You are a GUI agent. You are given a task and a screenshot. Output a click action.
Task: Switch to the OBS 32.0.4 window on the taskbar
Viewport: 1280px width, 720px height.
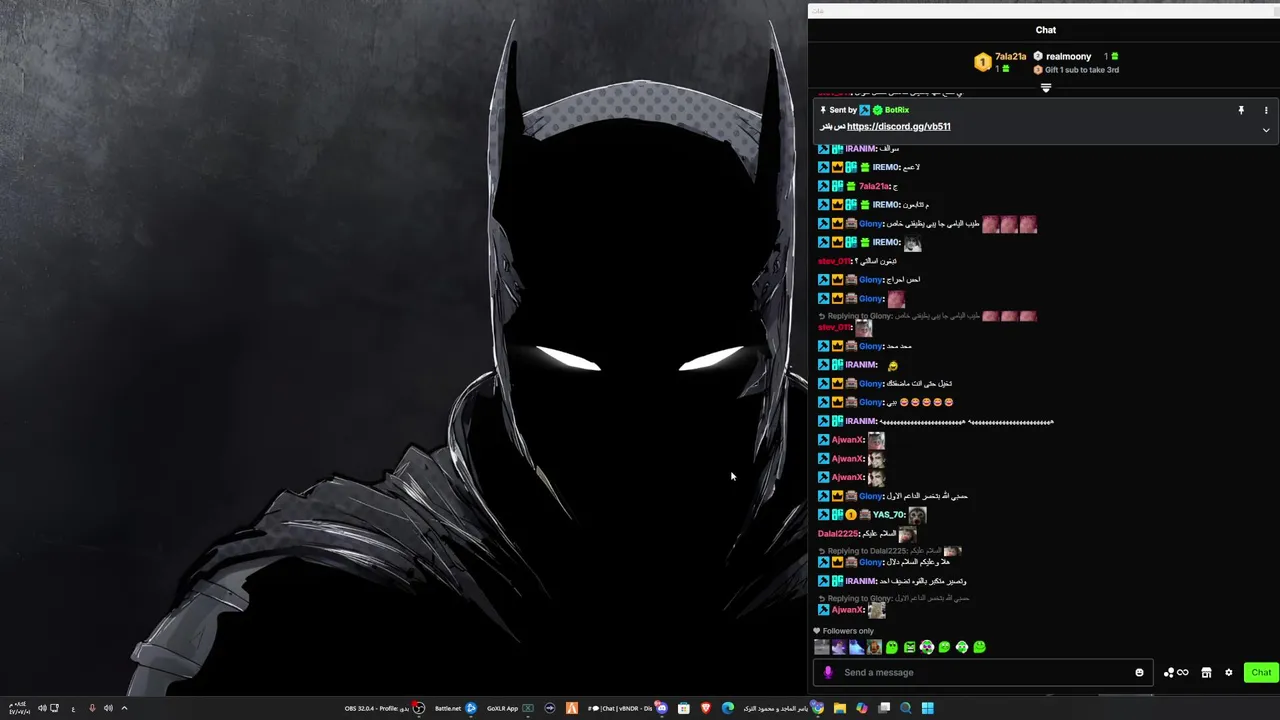coord(385,708)
